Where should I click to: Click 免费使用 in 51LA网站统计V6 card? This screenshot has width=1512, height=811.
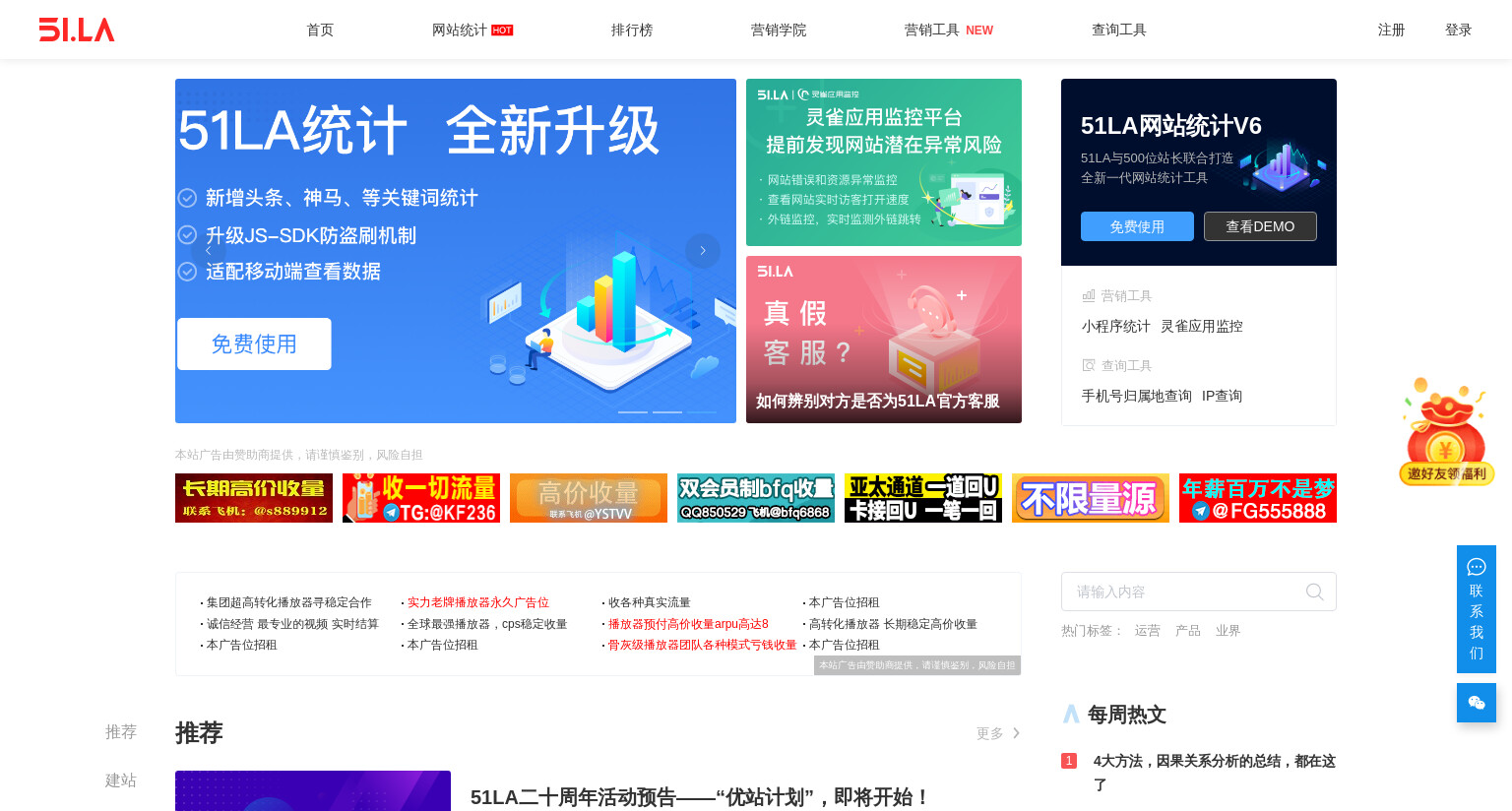point(1137,226)
